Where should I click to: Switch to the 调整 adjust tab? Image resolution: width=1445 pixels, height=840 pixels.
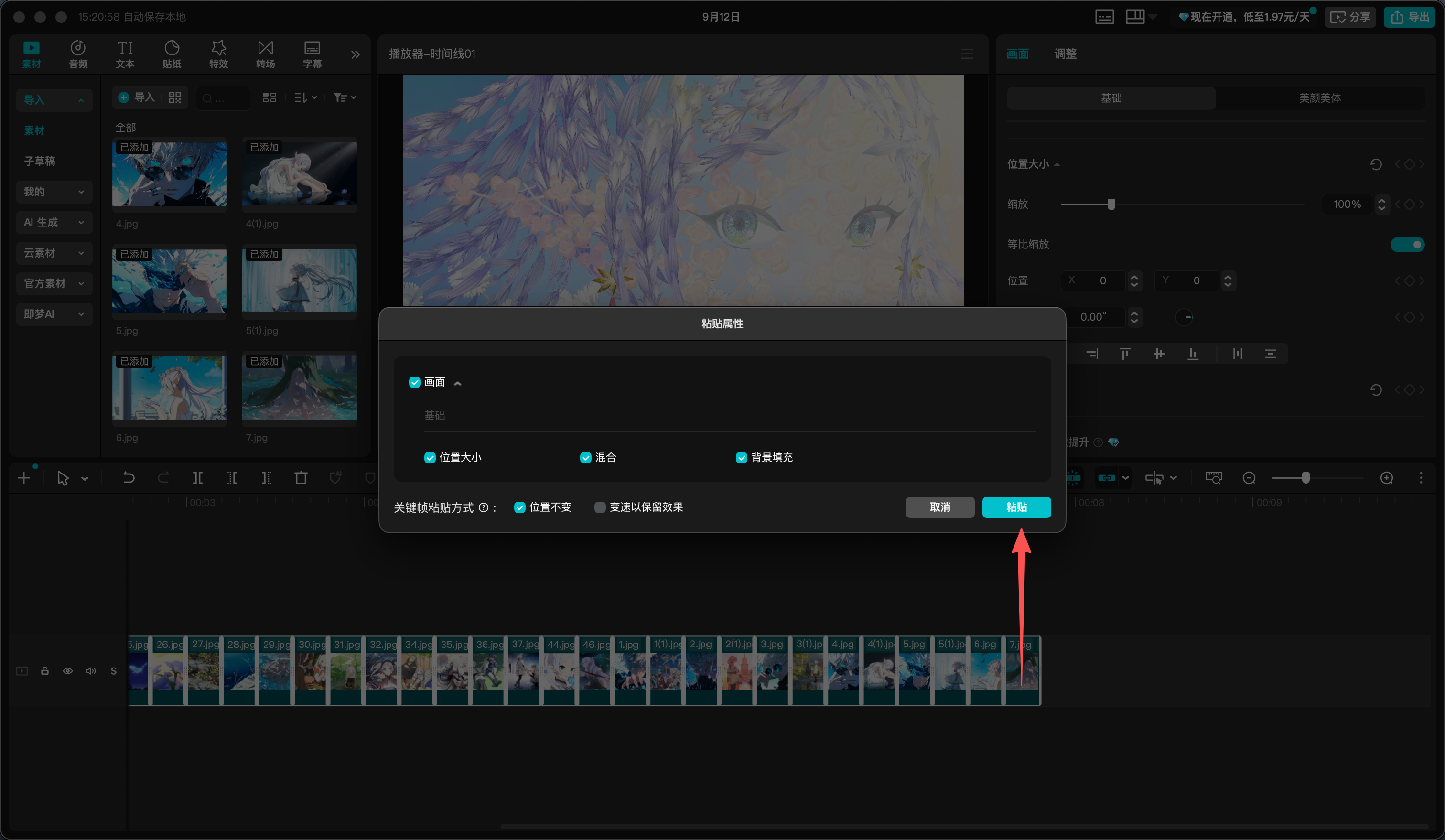tap(1066, 54)
